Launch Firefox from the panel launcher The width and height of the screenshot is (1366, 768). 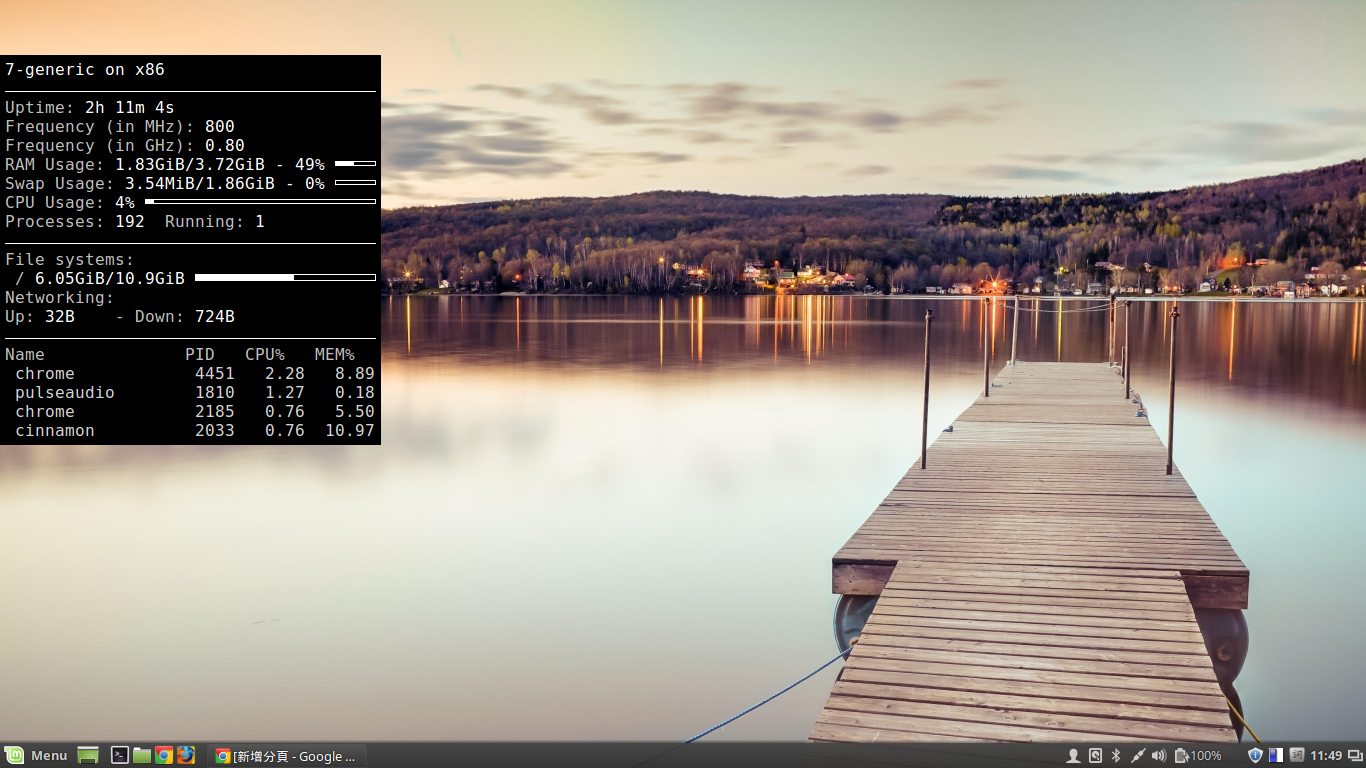[x=186, y=756]
